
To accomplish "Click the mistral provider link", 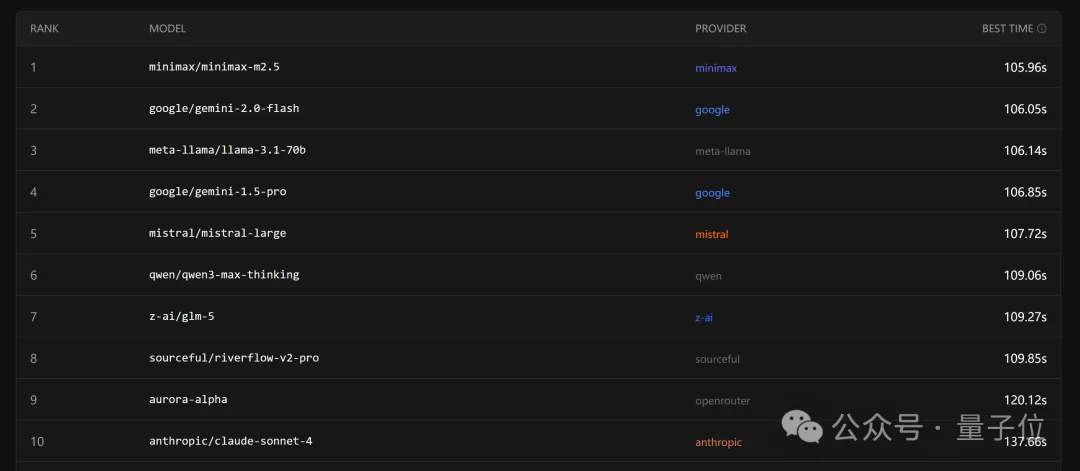I will click(712, 234).
